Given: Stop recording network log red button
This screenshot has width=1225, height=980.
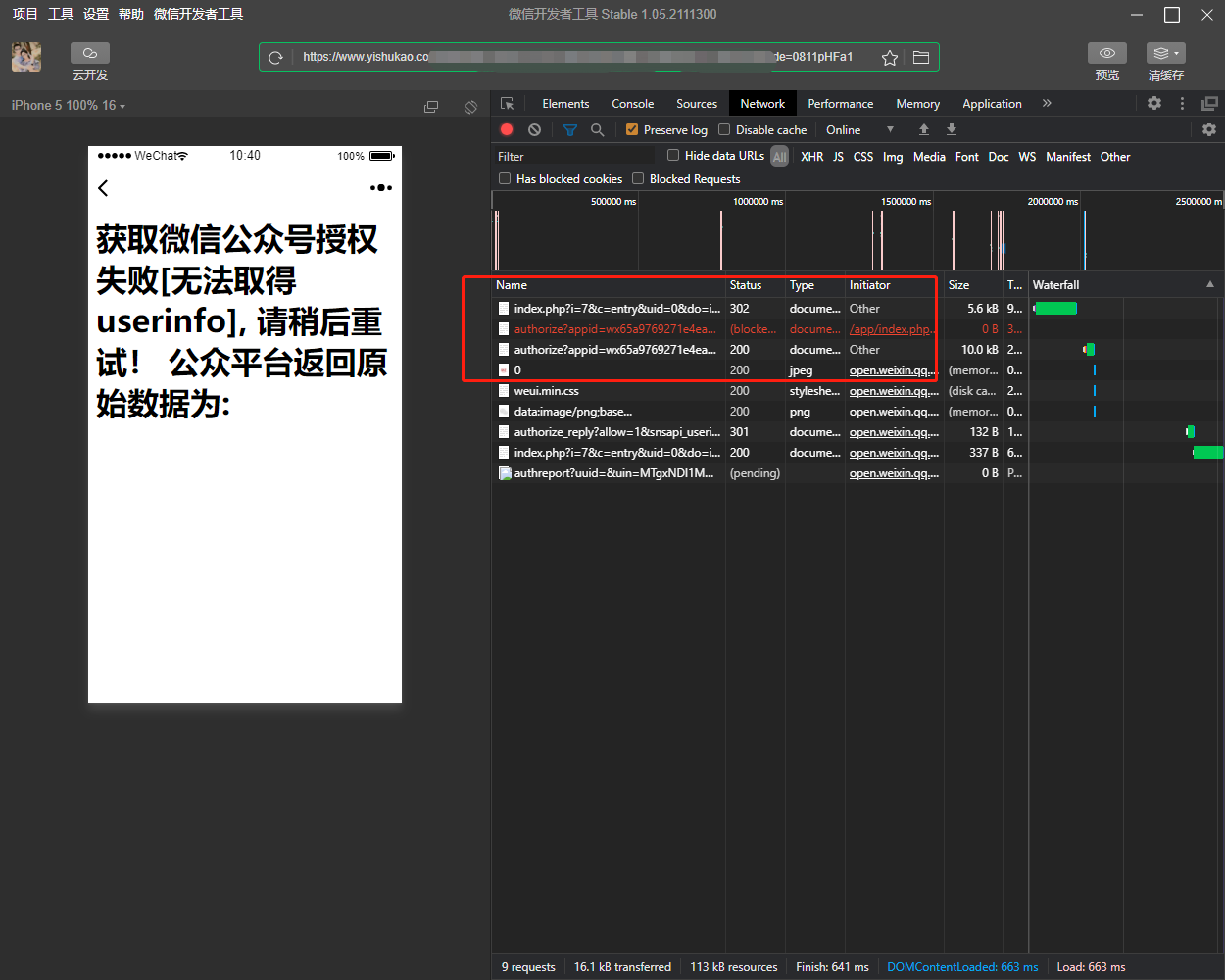Looking at the screenshot, I should (507, 129).
